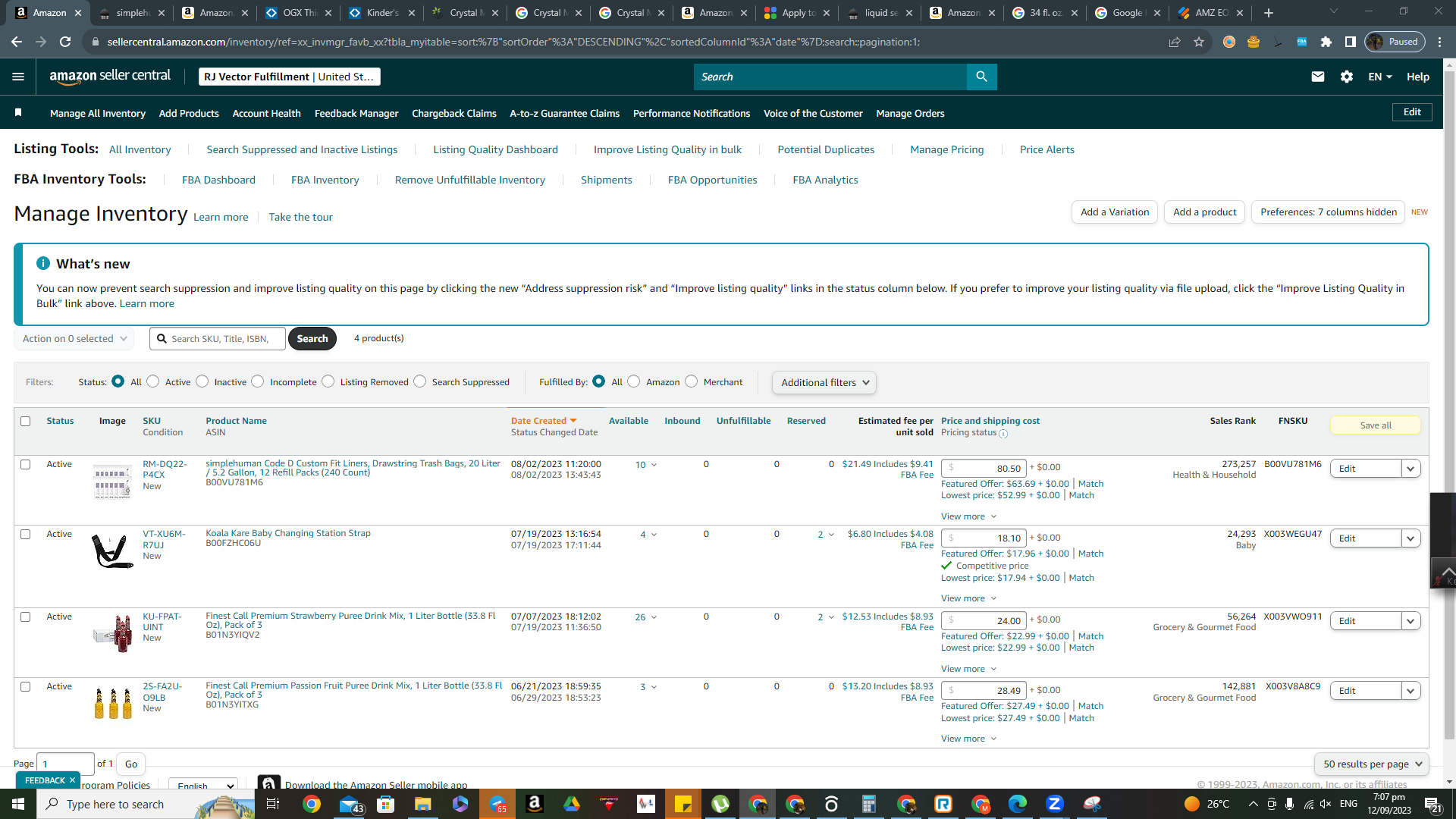1456x819 pixels.
Task: Click the Amazon Seller Central logo
Action: (x=110, y=77)
